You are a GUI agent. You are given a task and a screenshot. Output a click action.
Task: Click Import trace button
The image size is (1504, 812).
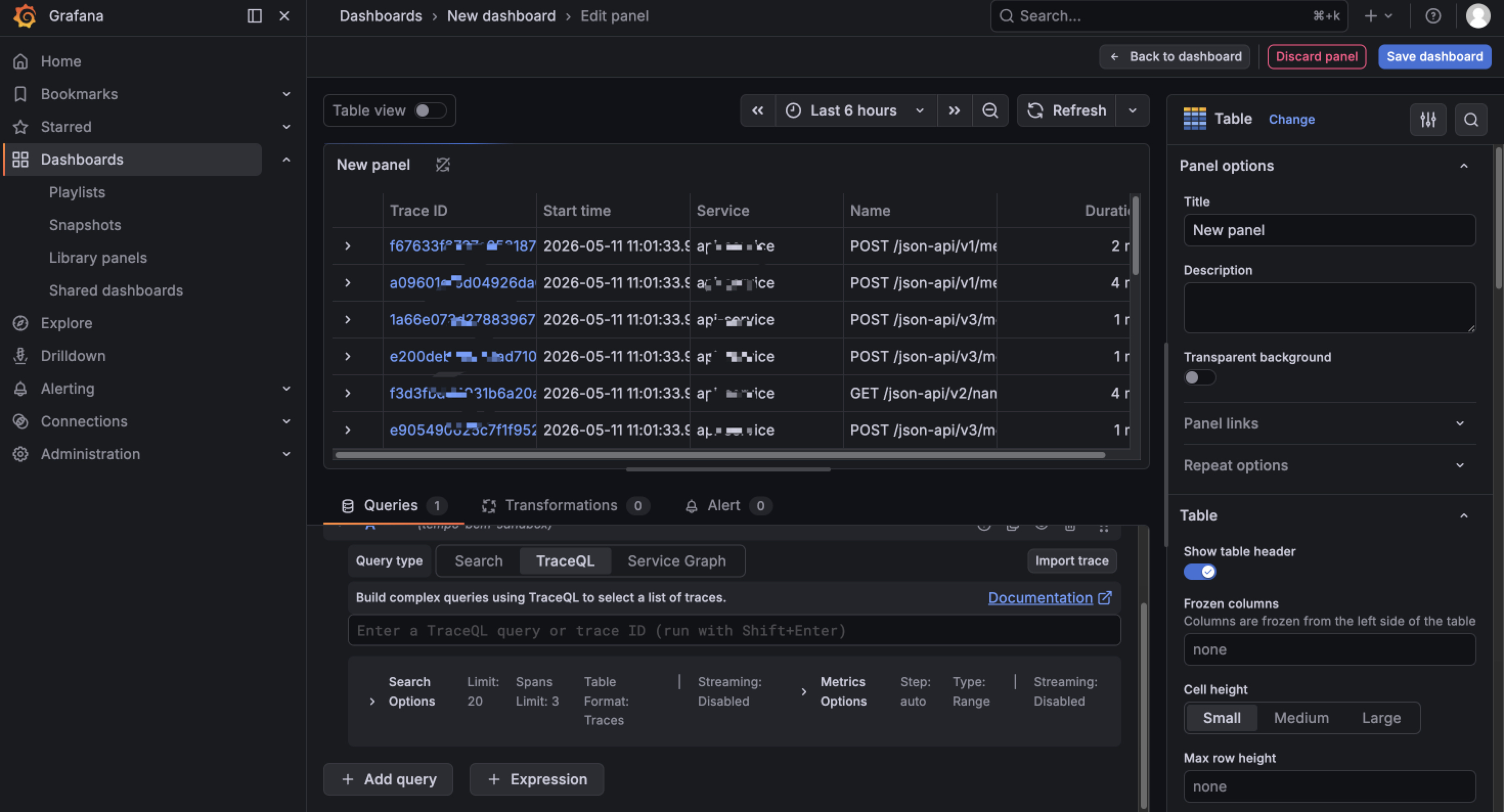pos(1071,561)
